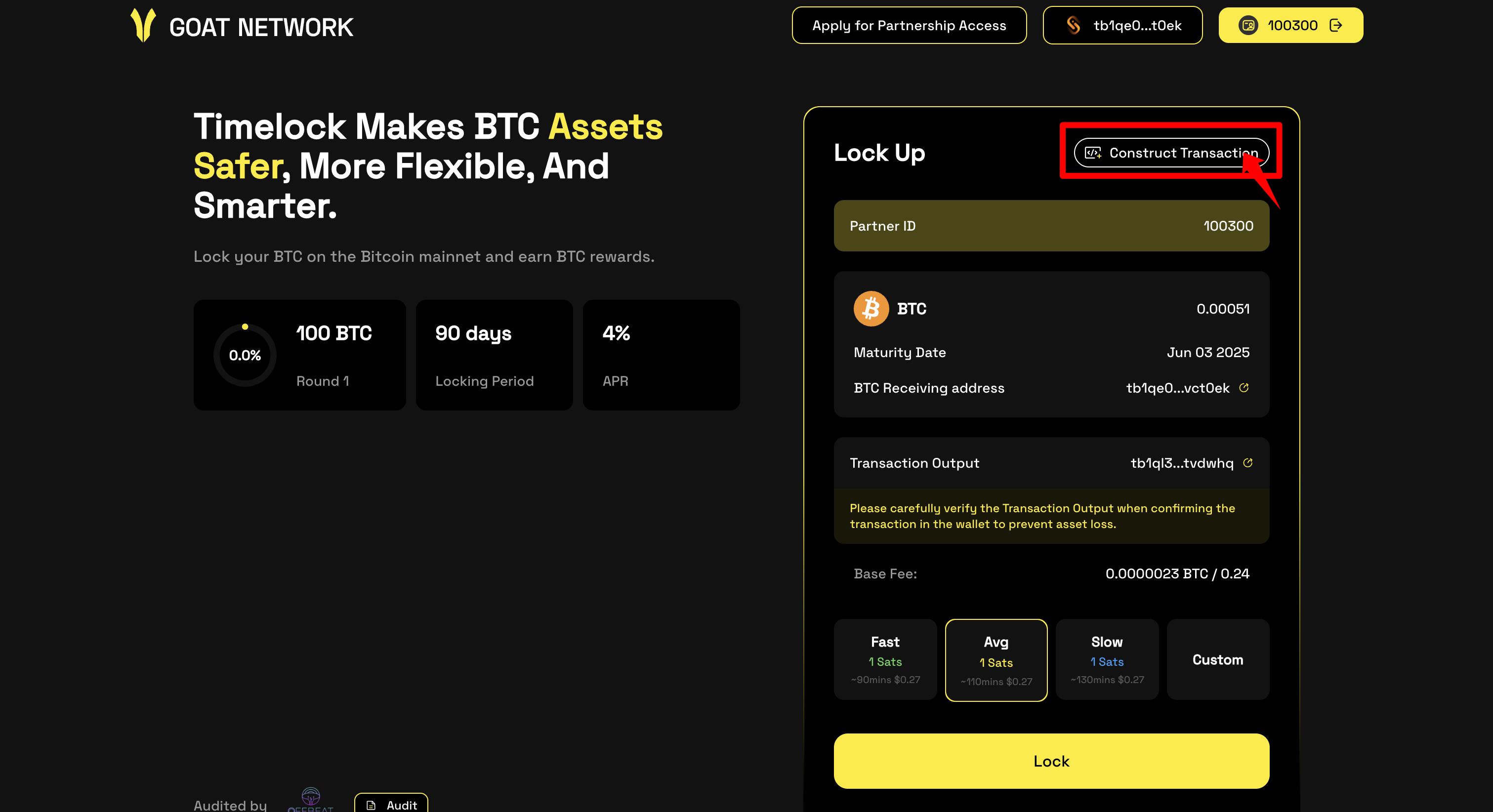The width and height of the screenshot is (1493, 812).
Task: Select the Fast fee option
Action: click(x=885, y=659)
